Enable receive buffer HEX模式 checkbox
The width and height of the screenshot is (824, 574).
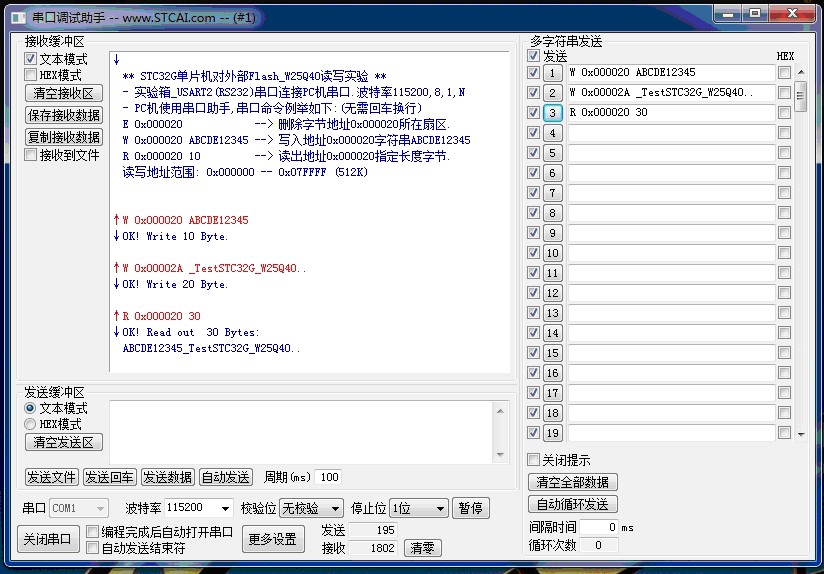click(30, 75)
